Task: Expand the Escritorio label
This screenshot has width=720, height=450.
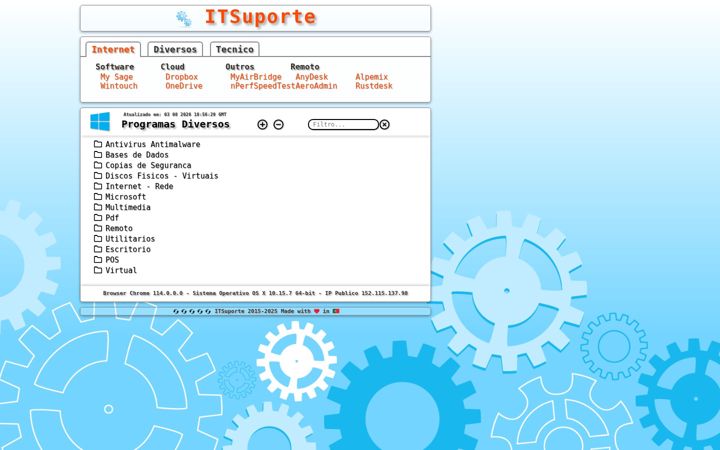Action: pyautogui.click(x=128, y=249)
